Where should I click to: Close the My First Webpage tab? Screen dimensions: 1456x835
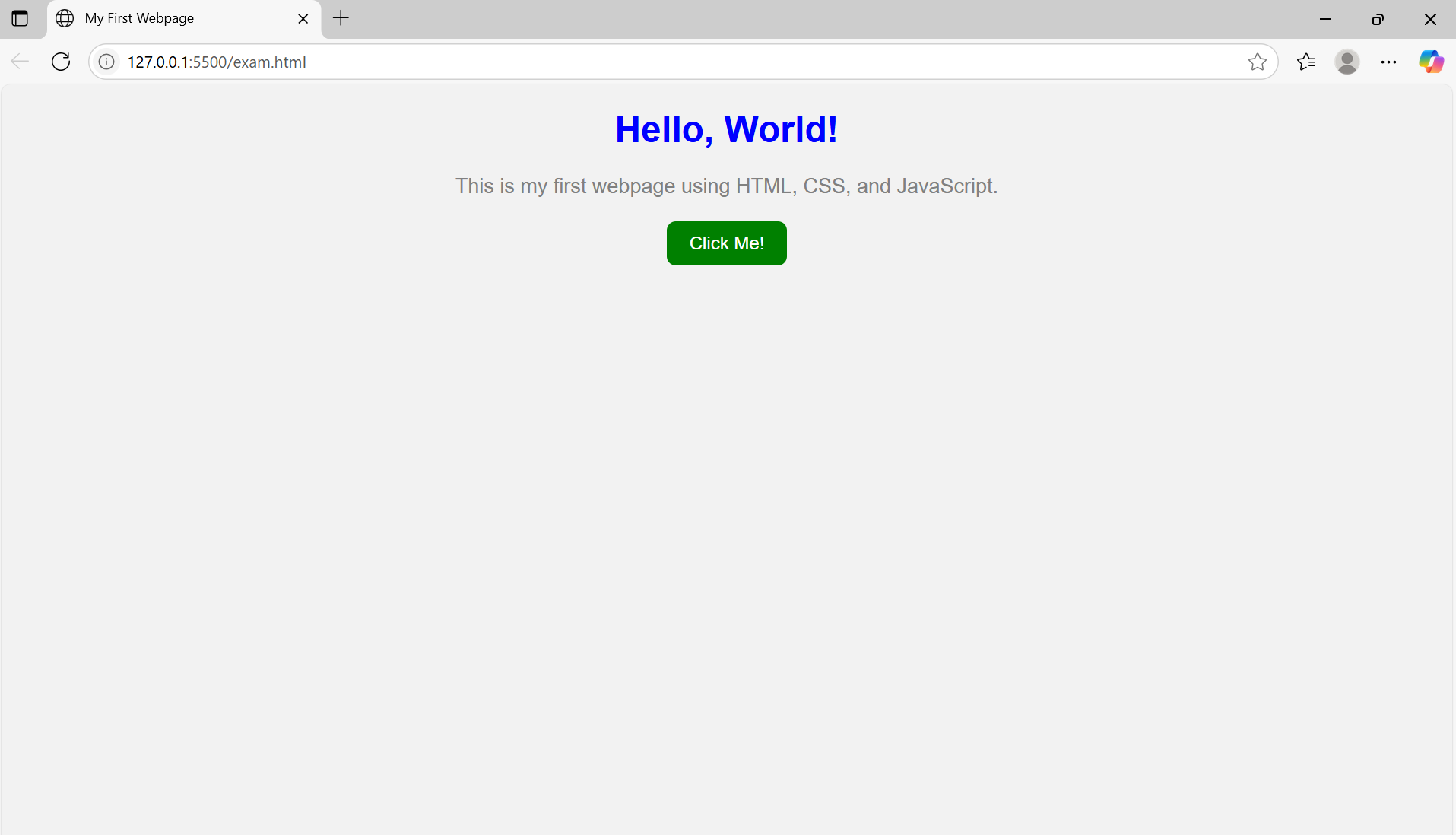tap(303, 19)
